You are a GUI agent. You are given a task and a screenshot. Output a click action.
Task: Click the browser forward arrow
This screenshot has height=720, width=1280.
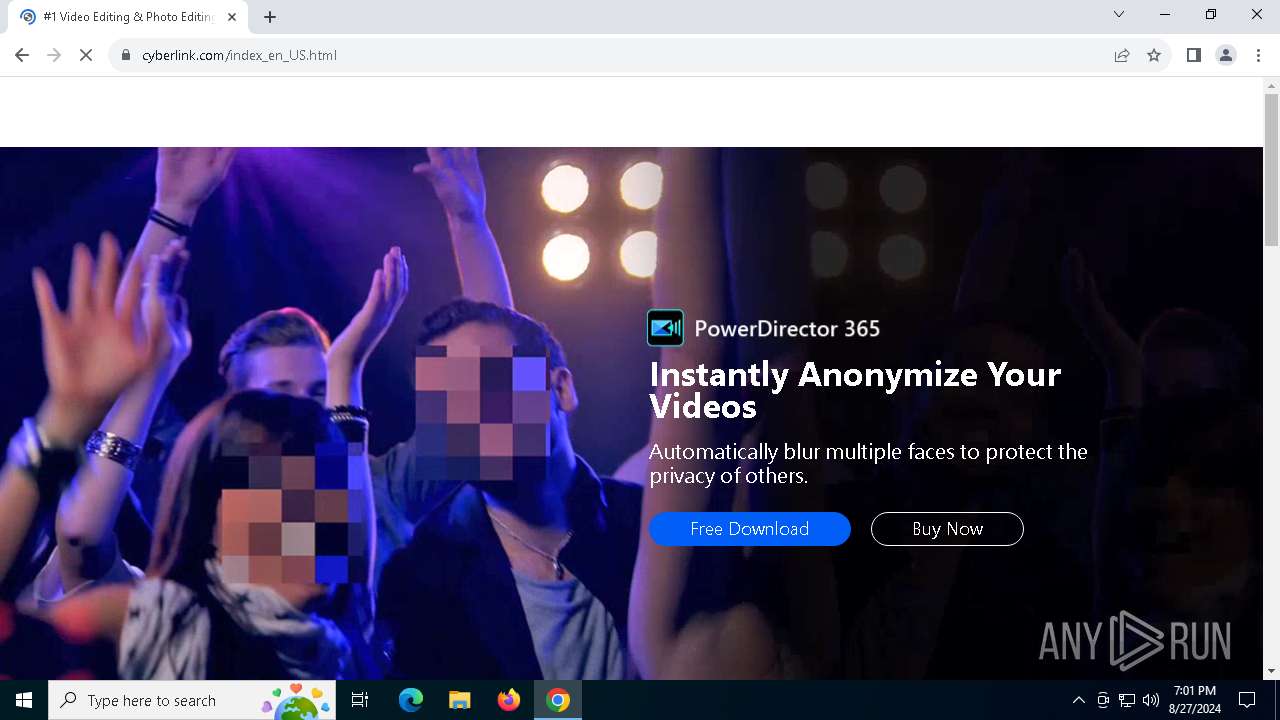[54, 55]
